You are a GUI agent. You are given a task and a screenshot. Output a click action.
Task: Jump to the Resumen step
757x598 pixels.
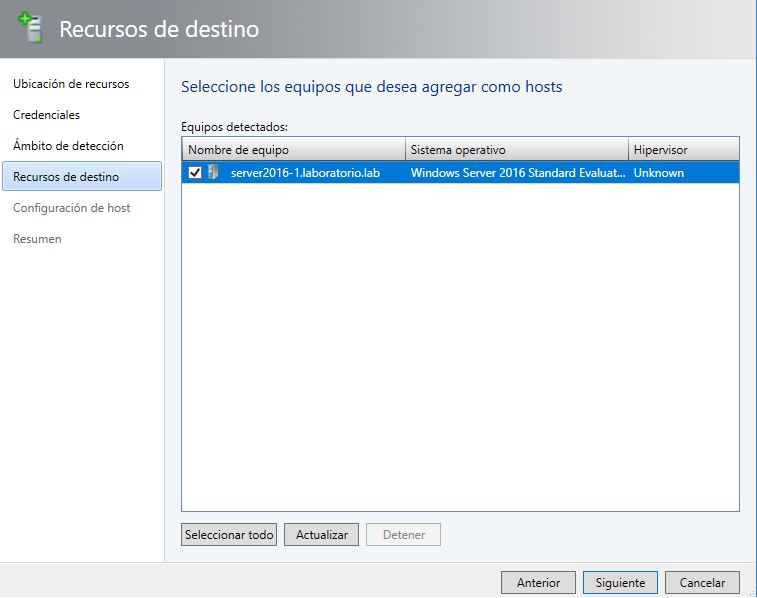pos(37,239)
